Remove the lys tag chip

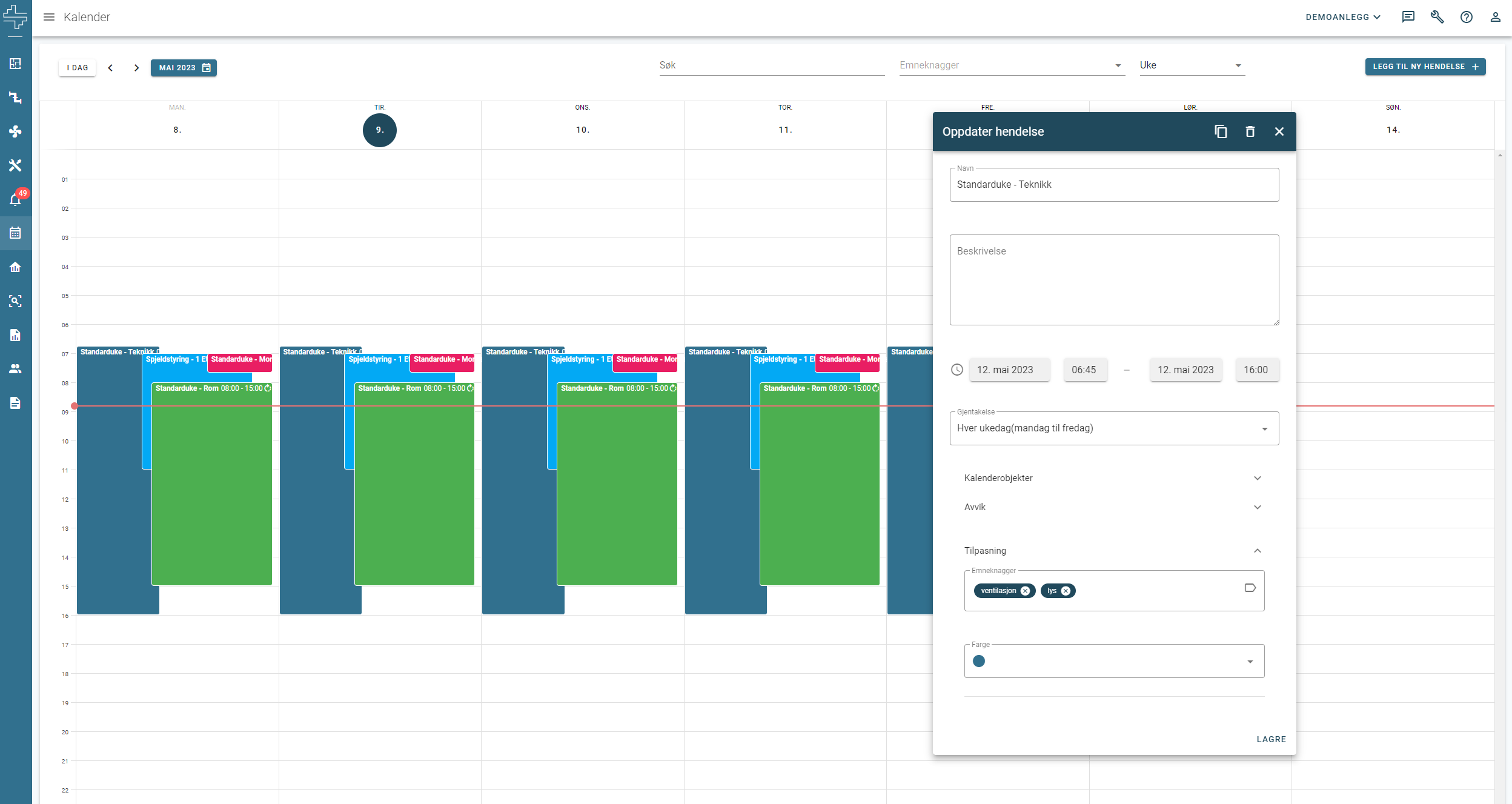coord(1066,591)
